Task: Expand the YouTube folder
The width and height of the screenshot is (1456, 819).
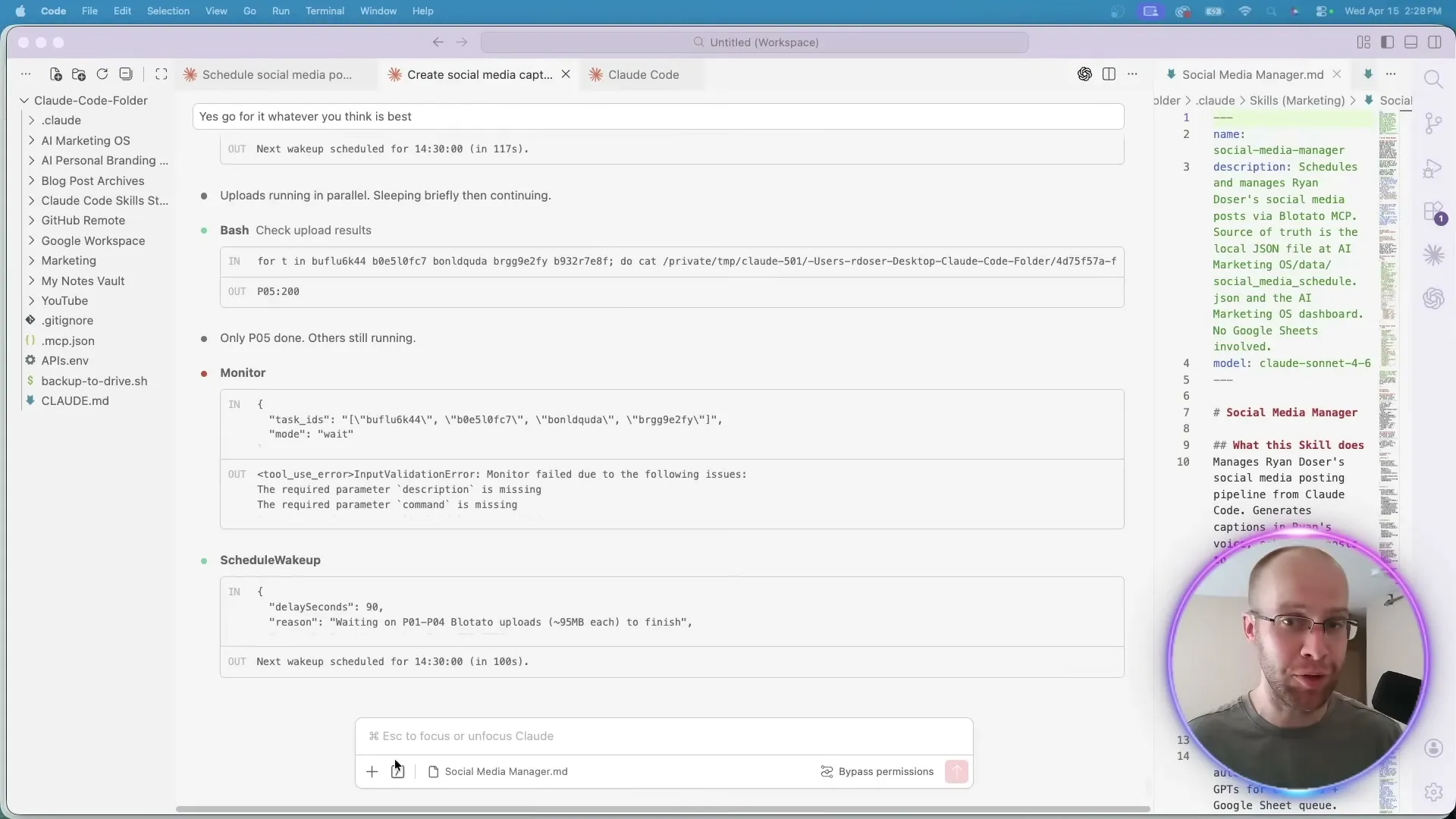Action: click(64, 300)
